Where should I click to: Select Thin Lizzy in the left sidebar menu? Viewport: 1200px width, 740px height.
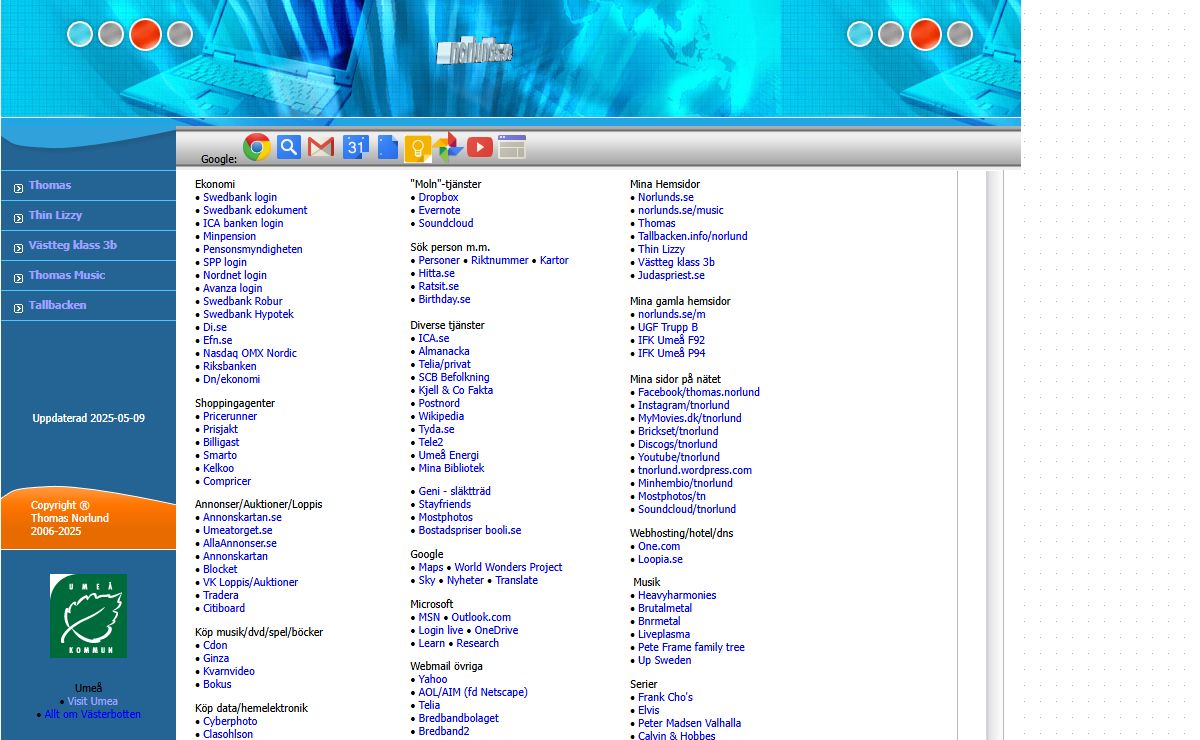tap(56, 215)
